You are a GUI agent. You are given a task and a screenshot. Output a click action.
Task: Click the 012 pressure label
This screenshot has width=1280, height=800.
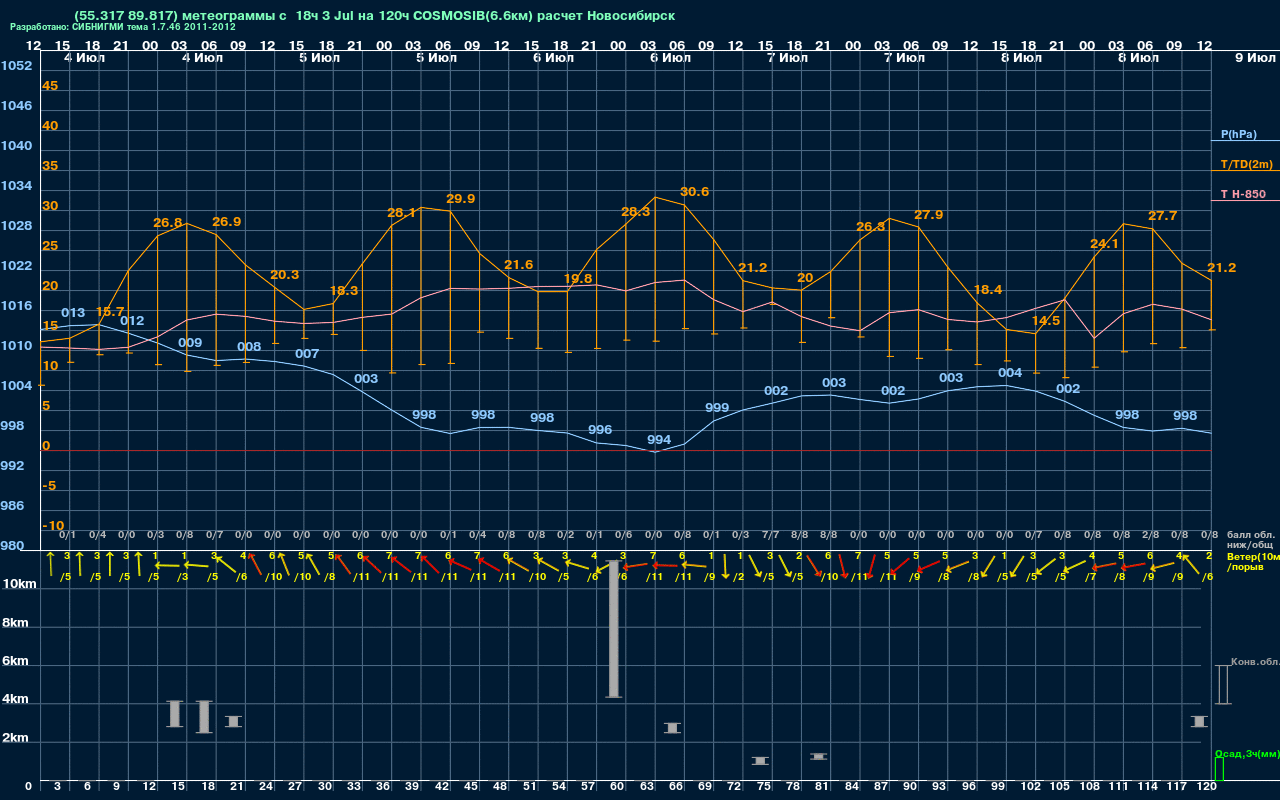click(132, 320)
